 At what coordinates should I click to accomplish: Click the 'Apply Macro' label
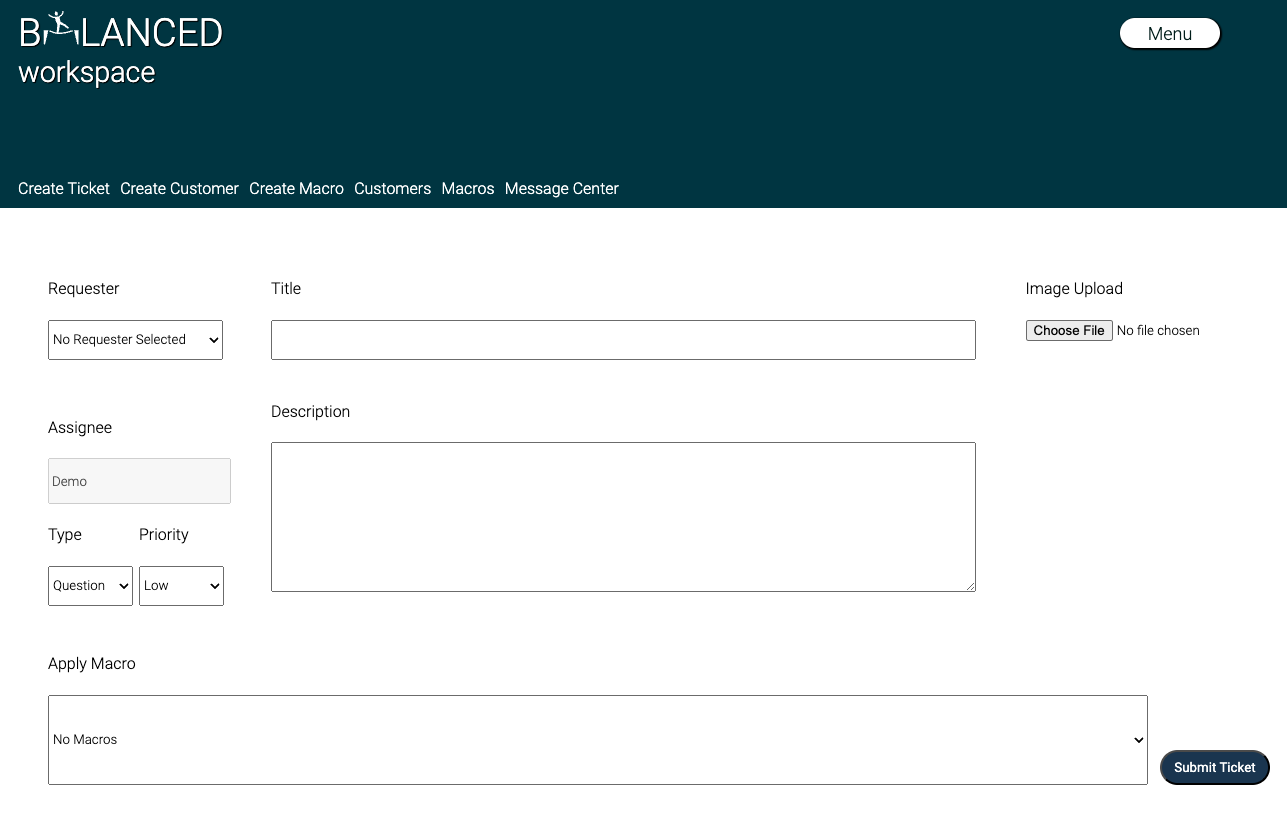click(x=92, y=664)
